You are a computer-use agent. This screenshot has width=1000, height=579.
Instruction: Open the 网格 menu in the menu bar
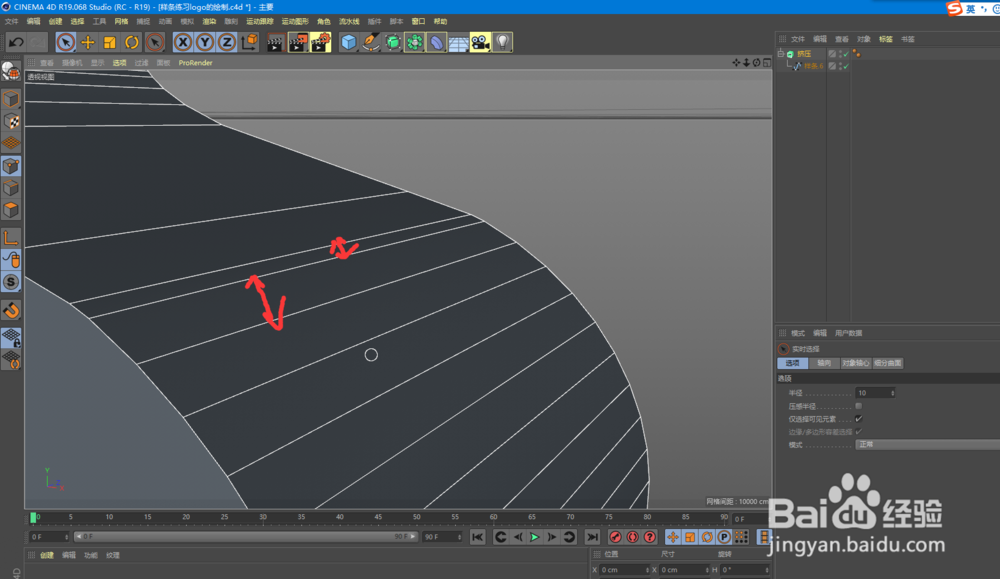coord(119,21)
